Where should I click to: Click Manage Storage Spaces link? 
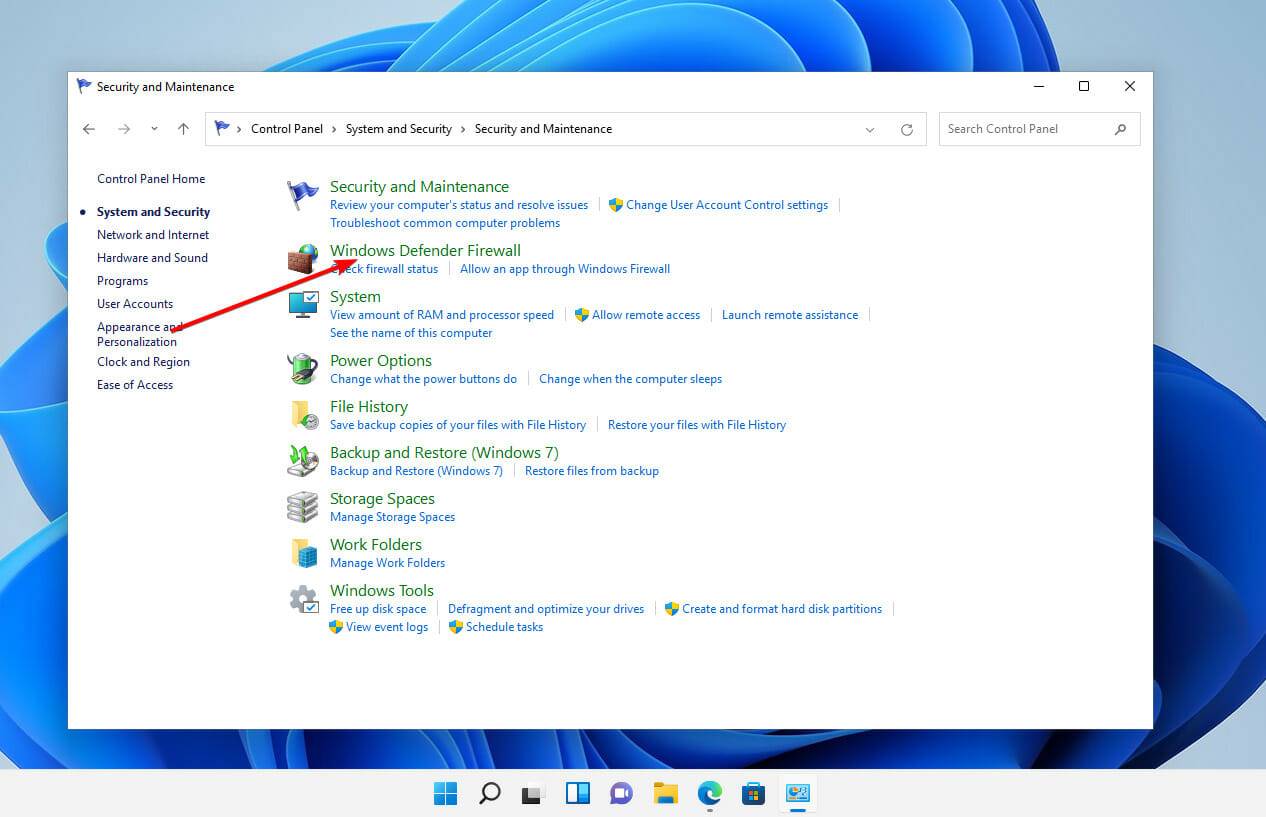392,517
